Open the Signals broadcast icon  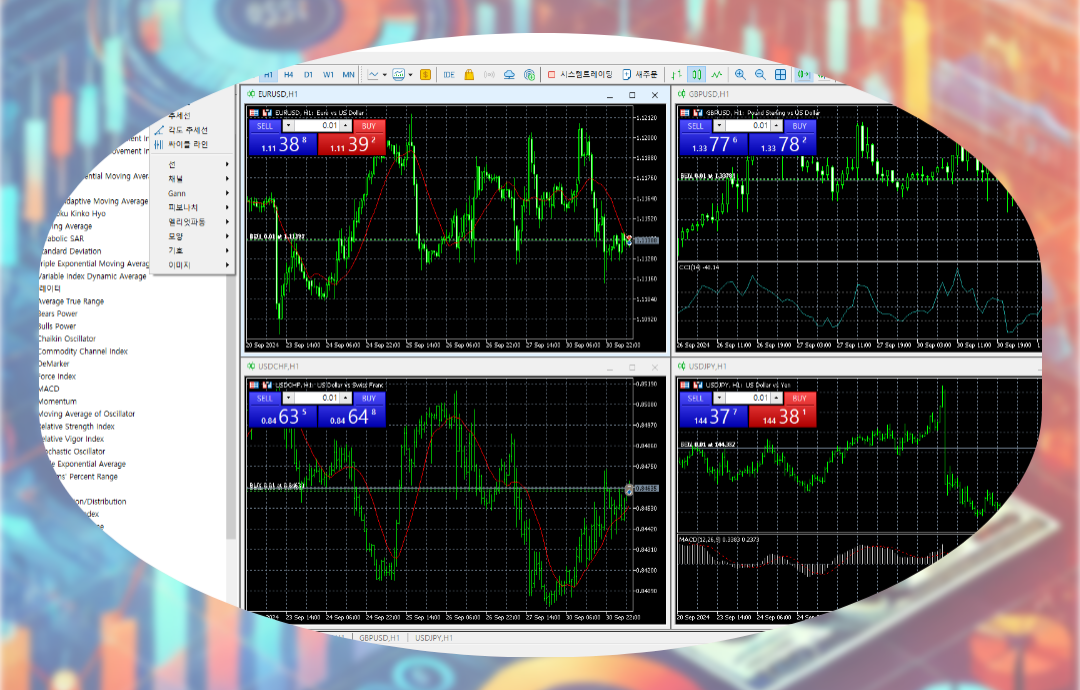click(x=489, y=74)
